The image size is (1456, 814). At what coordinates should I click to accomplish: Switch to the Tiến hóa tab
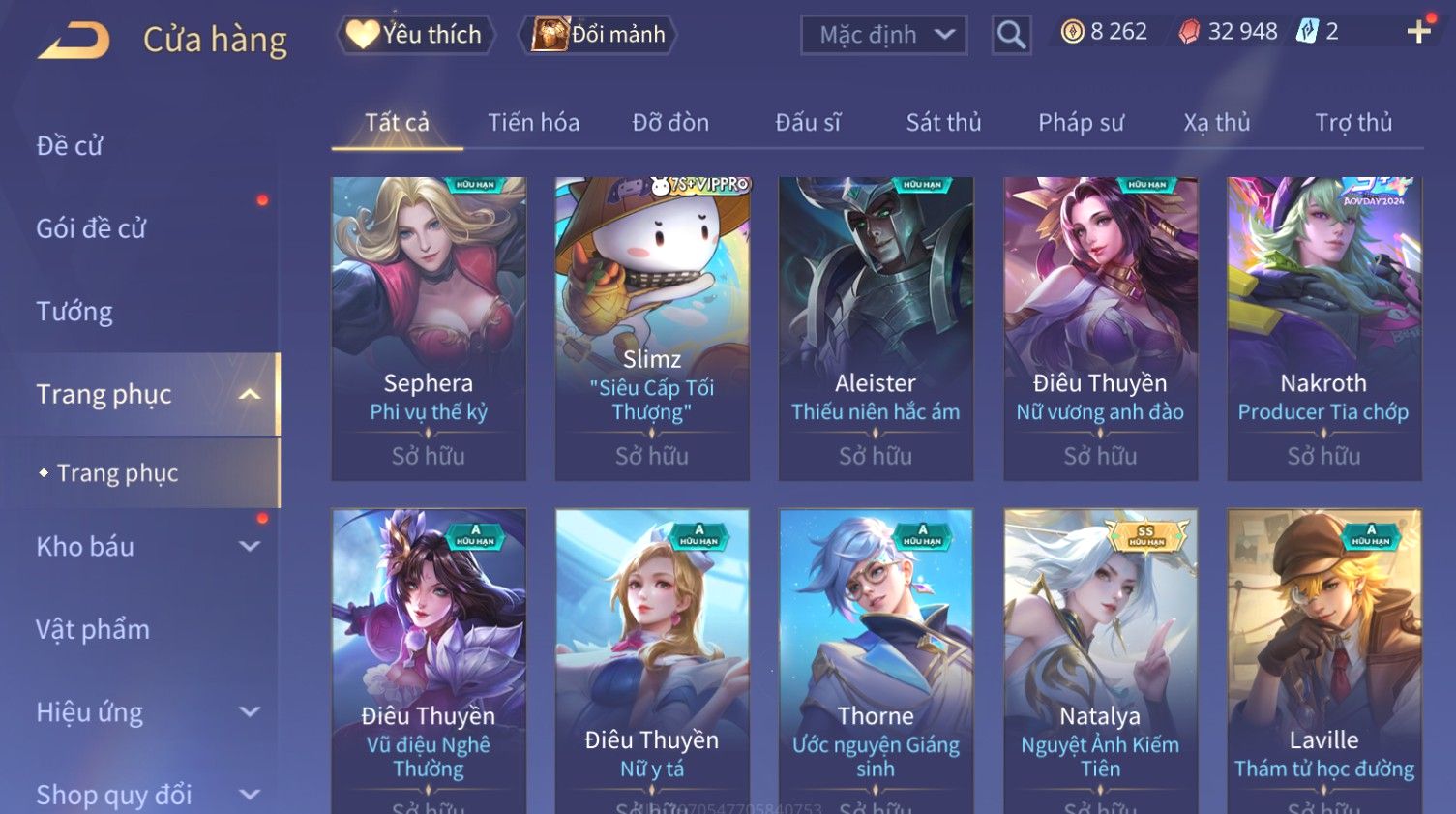(x=533, y=123)
